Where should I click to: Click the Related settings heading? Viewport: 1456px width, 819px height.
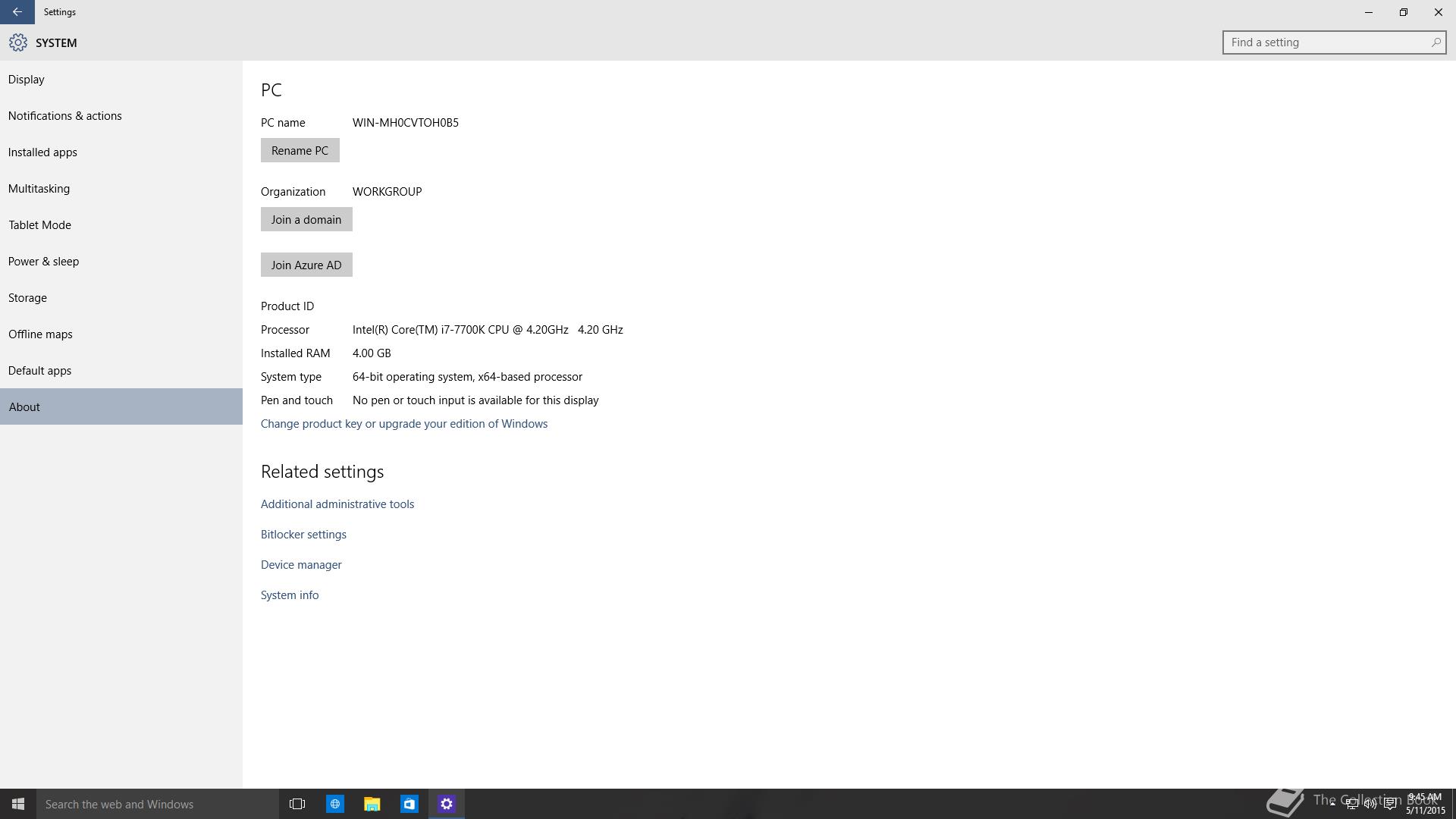pyautogui.click(x=322, y=472)
